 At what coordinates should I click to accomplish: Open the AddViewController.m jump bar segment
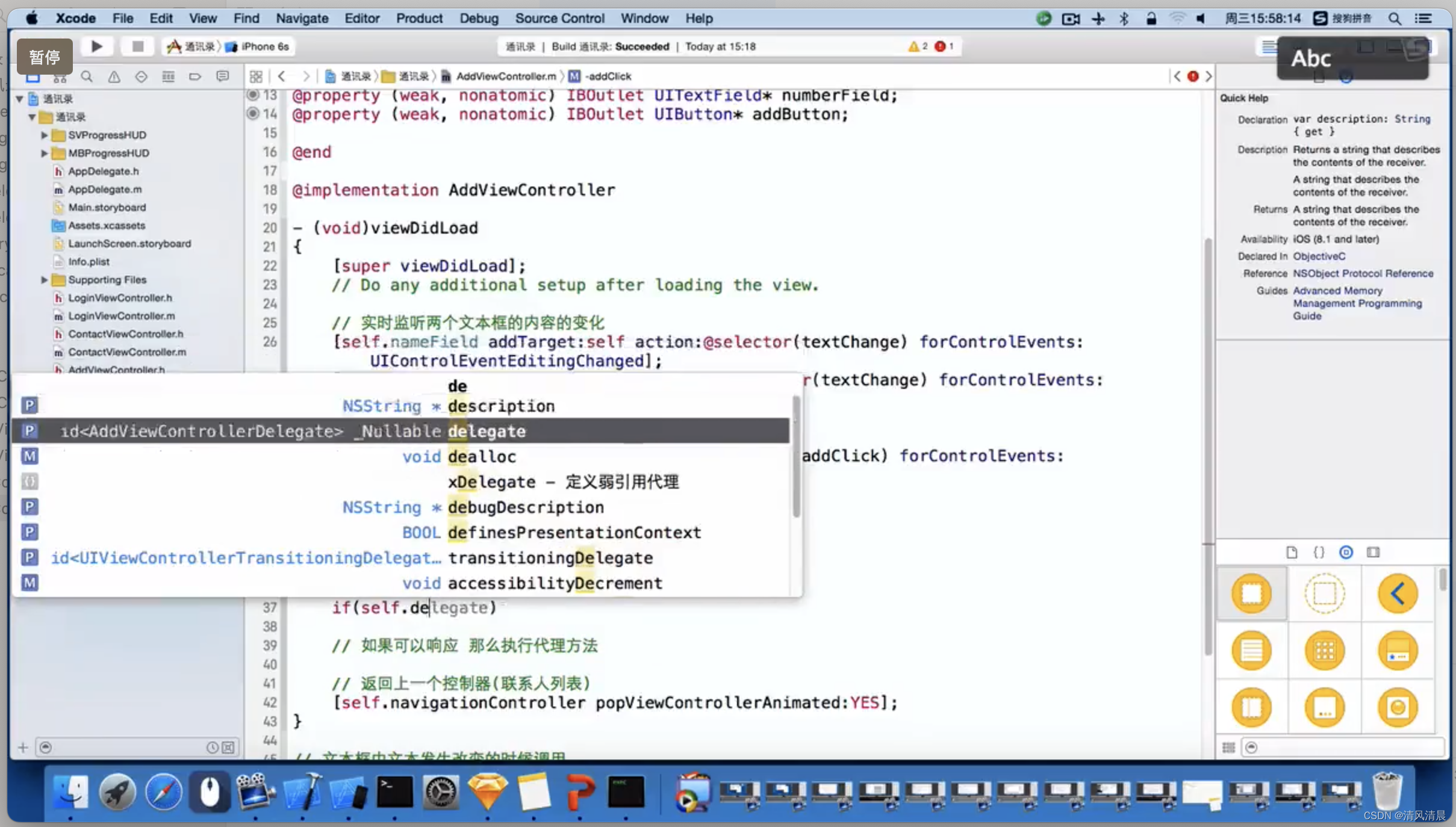pyautogui.click(x=499, y=76)
